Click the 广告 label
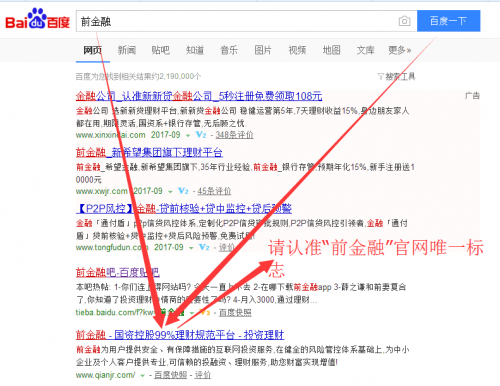 pyautogui.click(x=472, y=96)
